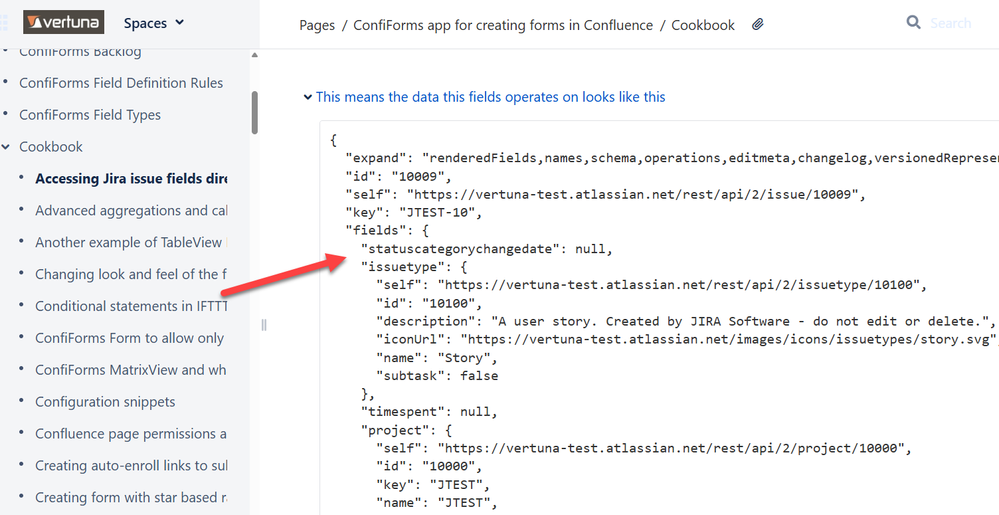
Task: Click the story.svg iconUrl value
Action: click(728, 338)
